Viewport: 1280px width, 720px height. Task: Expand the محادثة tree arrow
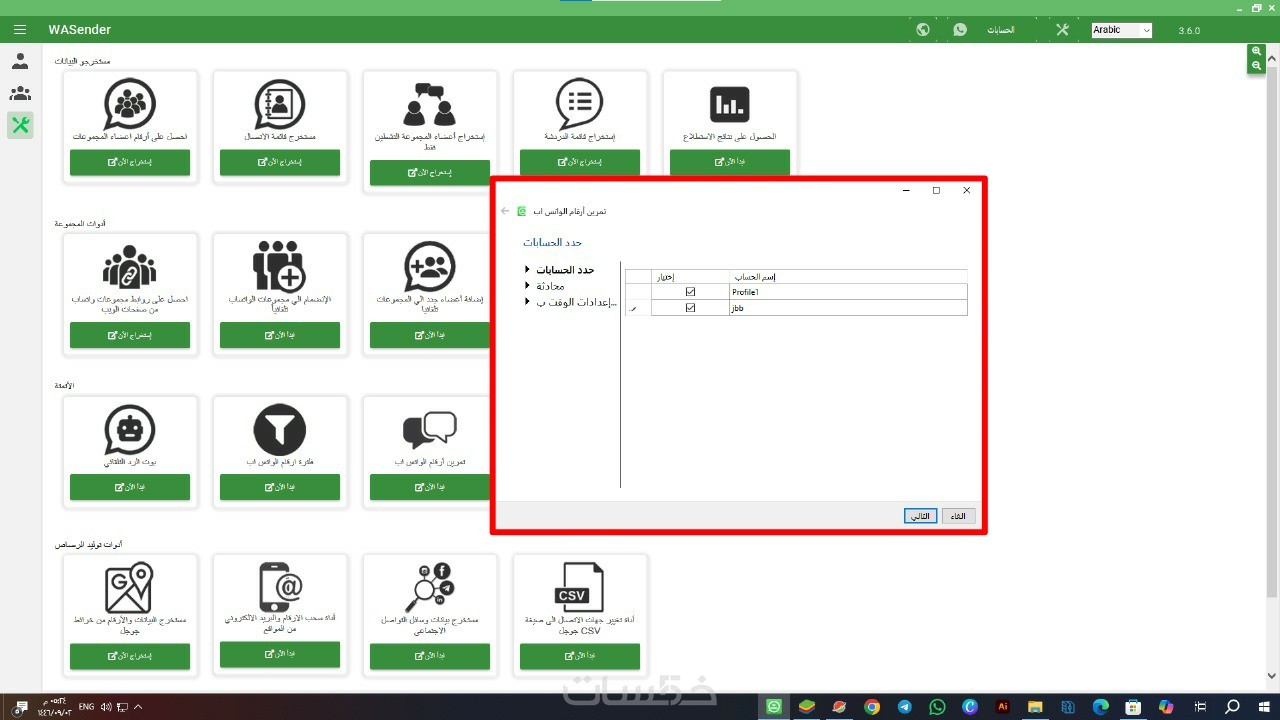click(527, 286)
